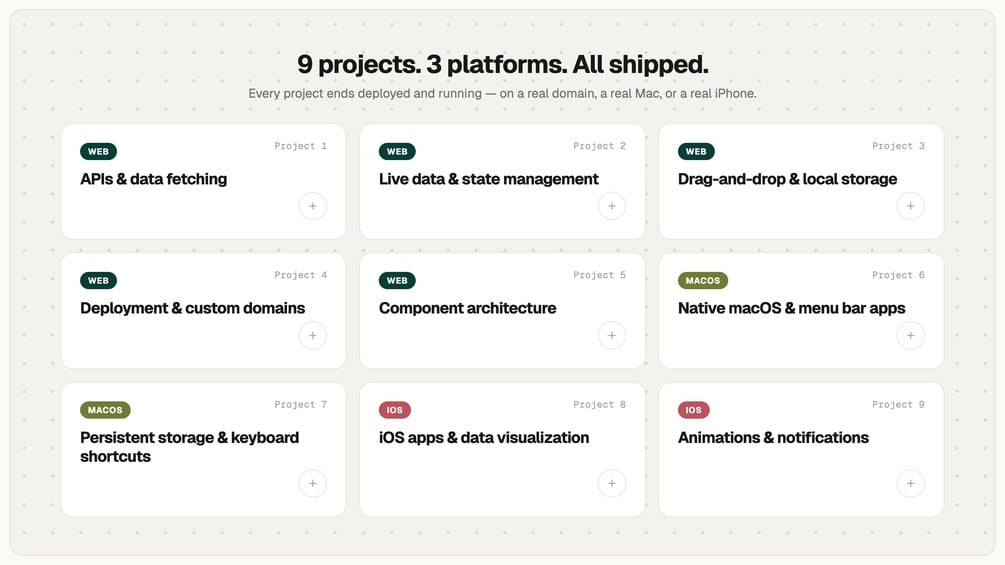1005x565 pixels.
Task: Click the iOS badge on Project 9
Action: 693,410
